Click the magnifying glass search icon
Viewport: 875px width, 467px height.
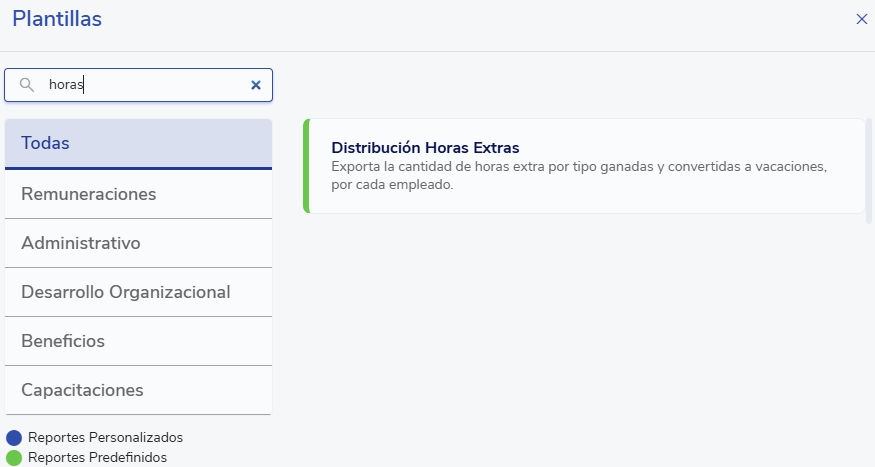pos(27,85)
